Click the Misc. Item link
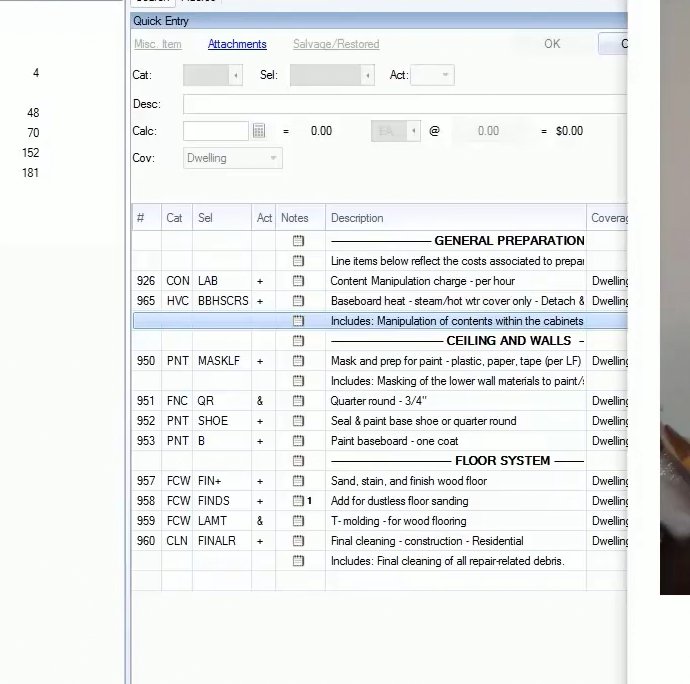This screenshot has width=690, height=684. pos(158,44)
